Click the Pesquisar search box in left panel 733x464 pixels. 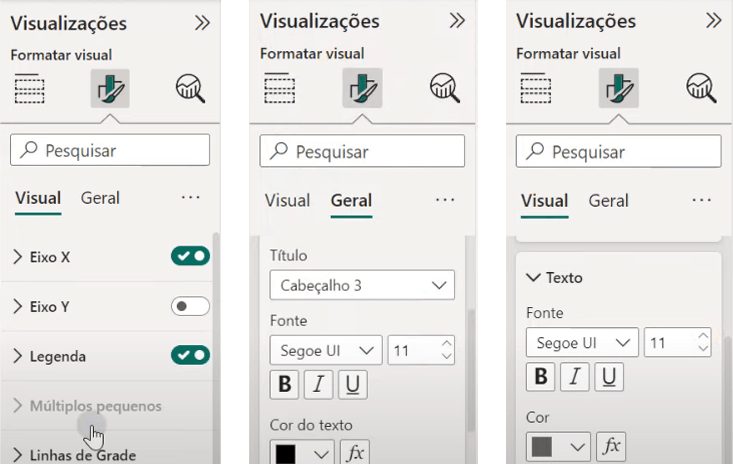click(110, 150)
